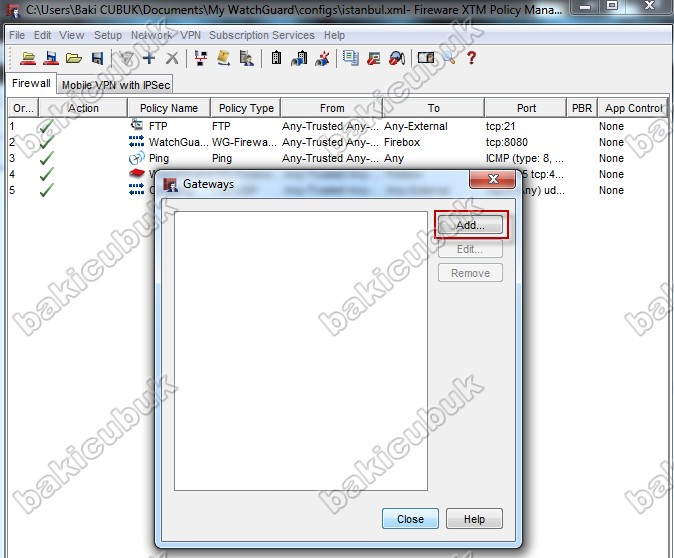The height and width of the screenshot is (558, 674).
Task: Click the Gateways dialog Help button
Action: click(x=474, y=519)
